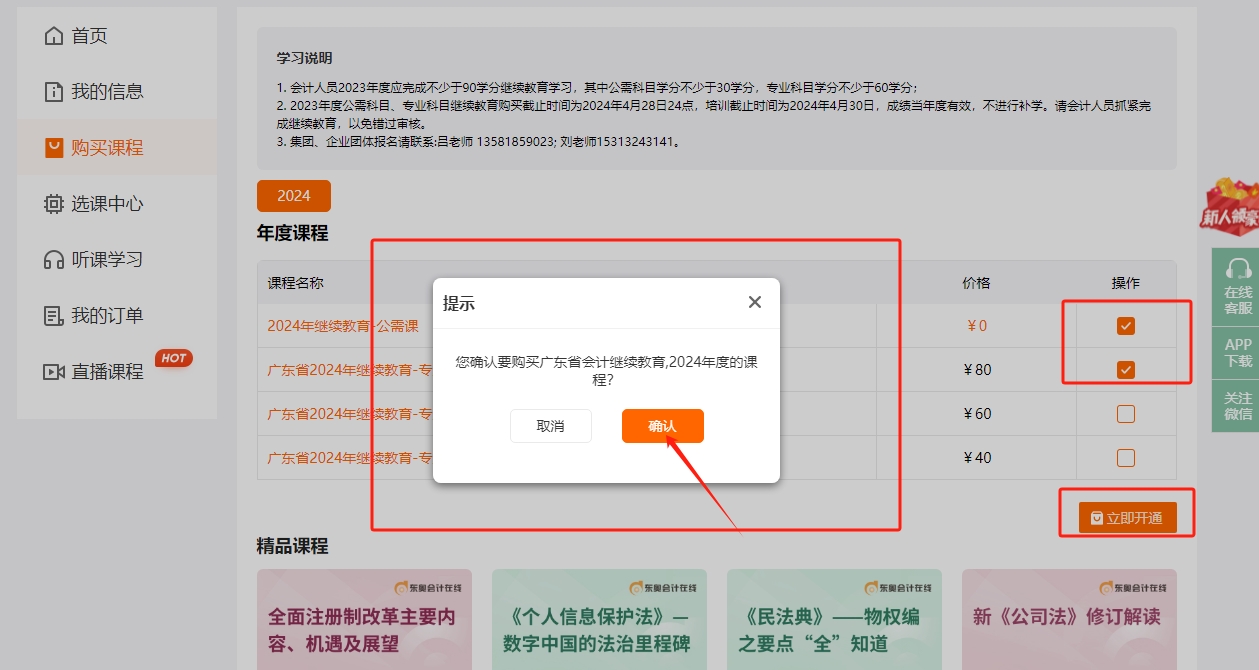Select the 2024 year tab
The height and width of the screenshot is (670, 1259).
pyautogui.click(x=293, y=196)
